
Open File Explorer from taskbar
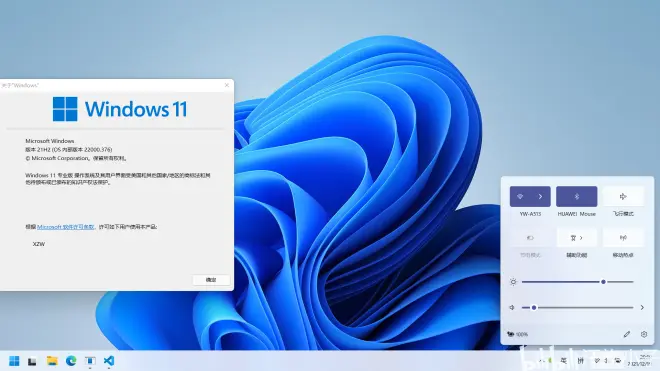(x=52, y=361)
